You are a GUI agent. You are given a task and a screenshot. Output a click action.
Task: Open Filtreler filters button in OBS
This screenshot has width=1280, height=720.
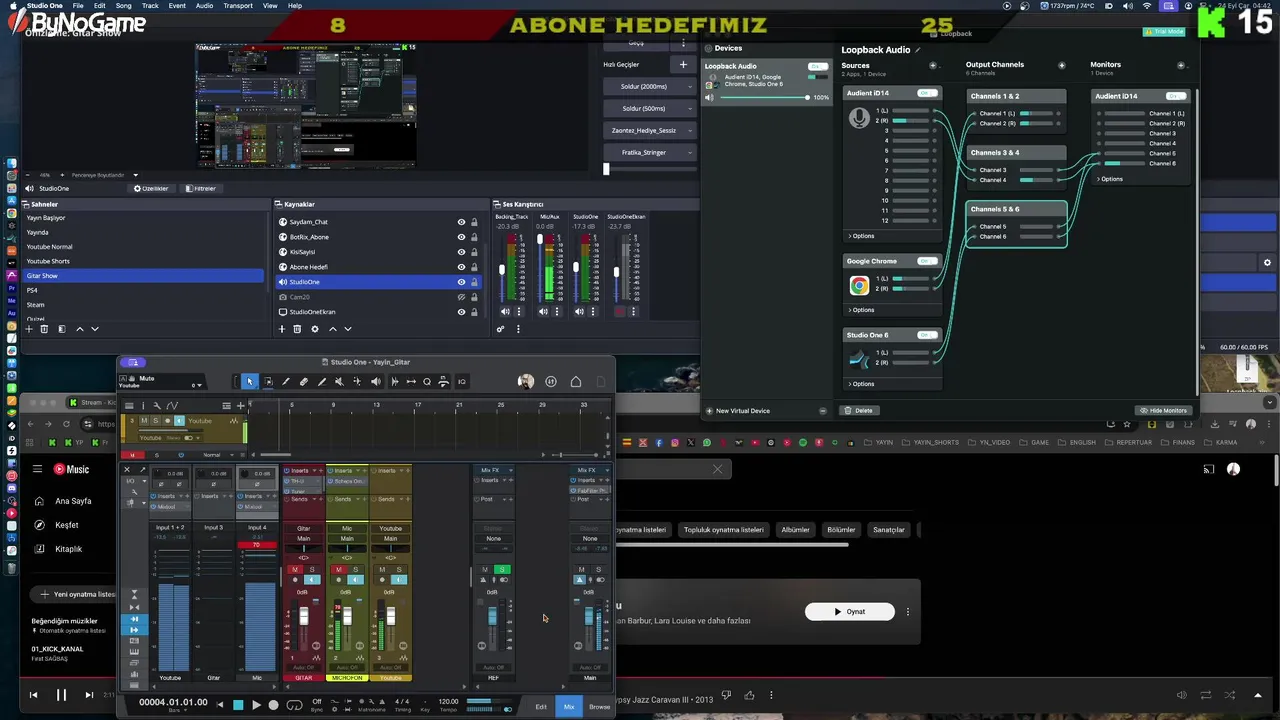pyautogui.click(x=200, y=188)
